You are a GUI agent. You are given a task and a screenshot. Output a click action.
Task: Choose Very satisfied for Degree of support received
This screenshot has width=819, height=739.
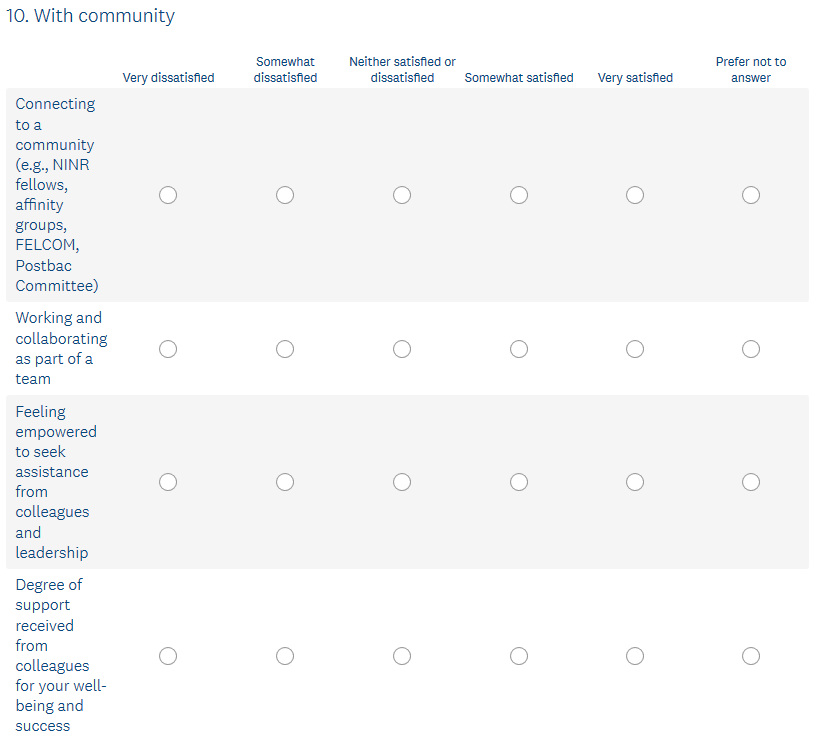point(635,656)
